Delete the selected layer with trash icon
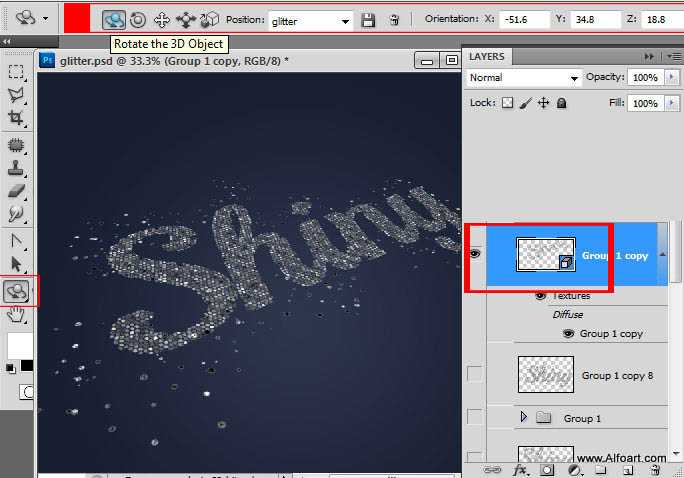The width and height of the screenshot is (684, 478). tap(655, 470)
